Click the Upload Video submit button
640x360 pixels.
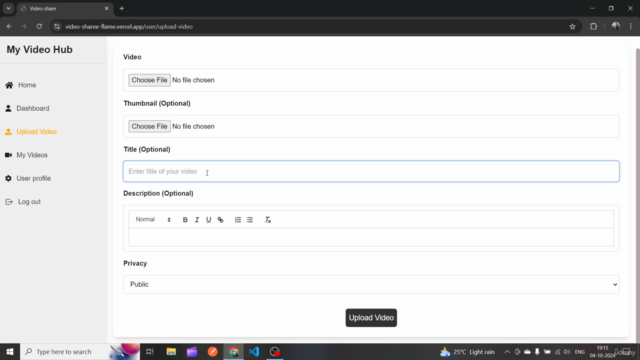[371, 318]
